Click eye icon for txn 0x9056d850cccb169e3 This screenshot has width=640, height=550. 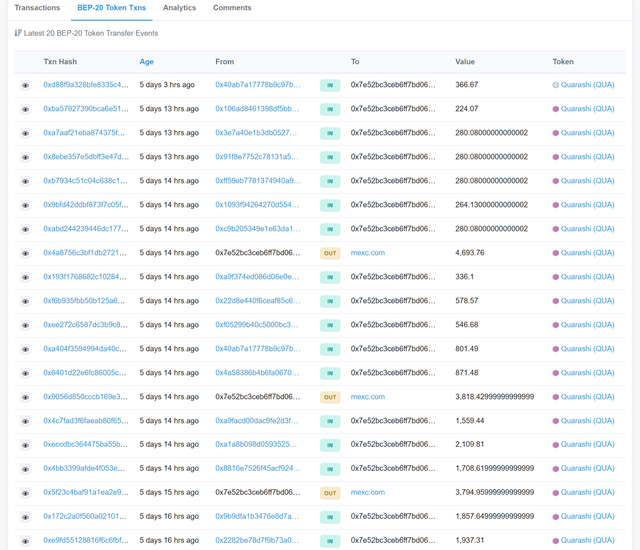tap(25, 397)
